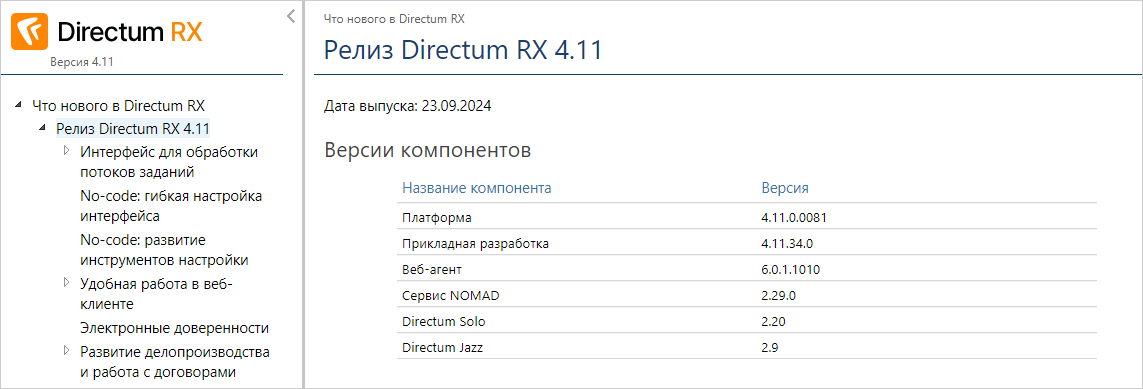
Task: Click the "Версия" column header
Action: click(x=785, y=188)
